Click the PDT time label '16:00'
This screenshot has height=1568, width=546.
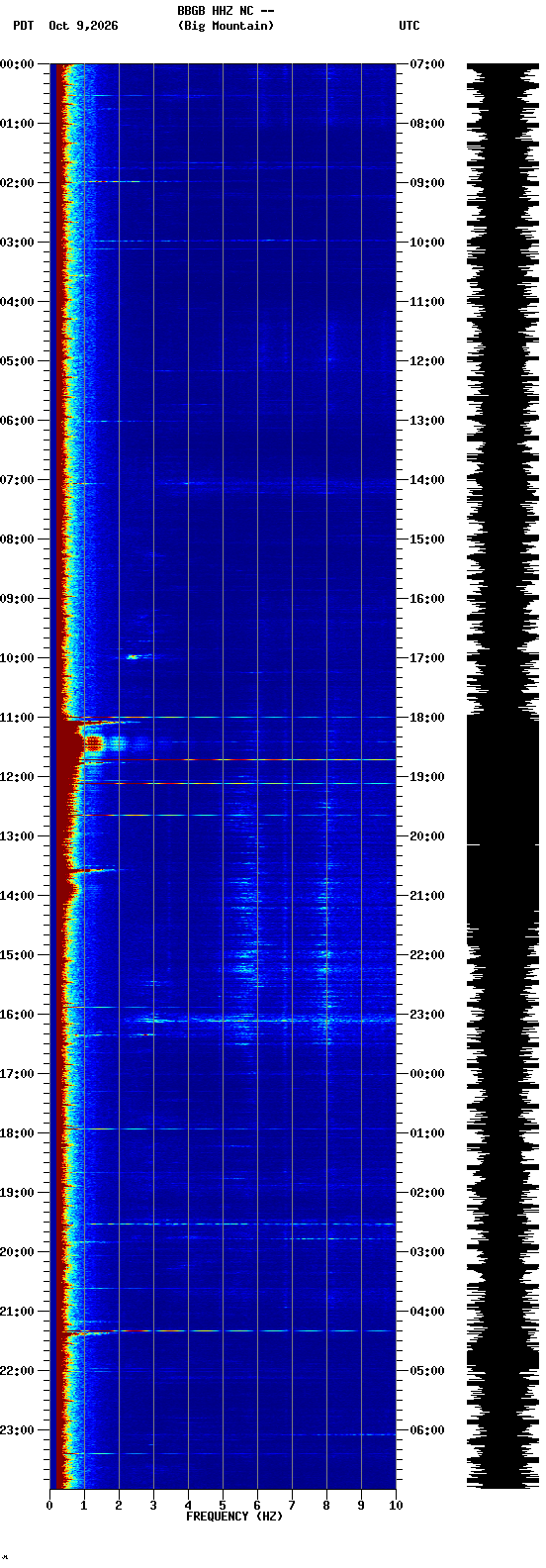[17, 1015]
